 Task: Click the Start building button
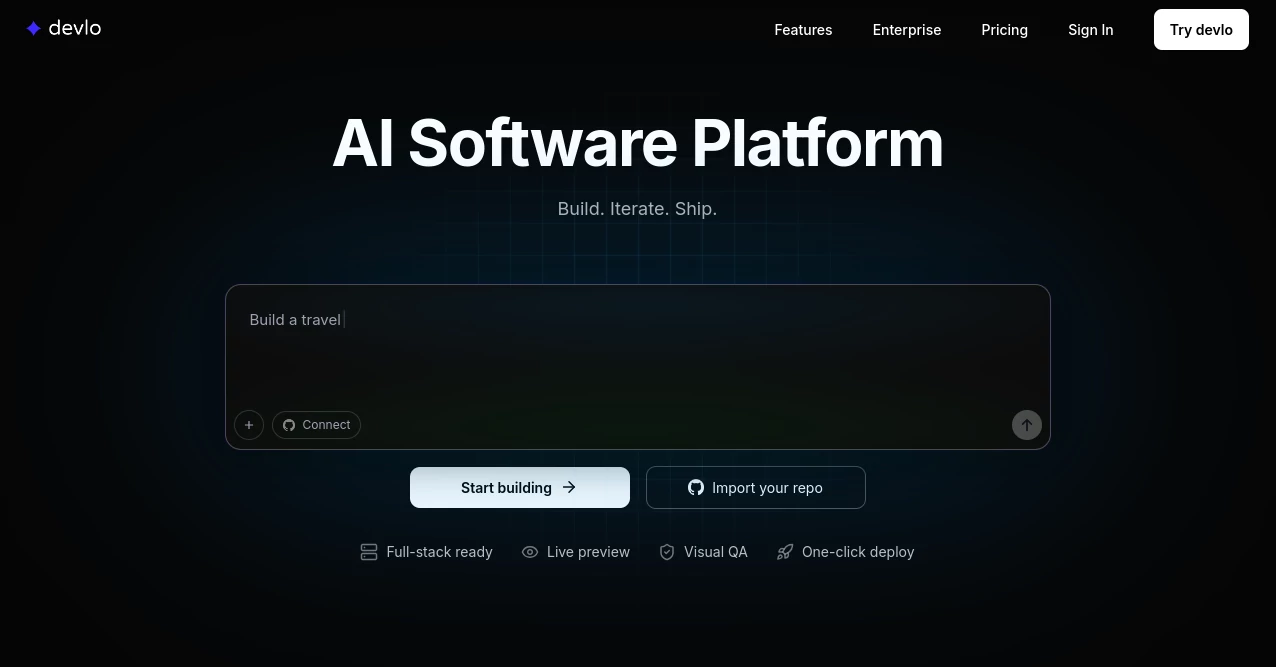pos(519,487)
